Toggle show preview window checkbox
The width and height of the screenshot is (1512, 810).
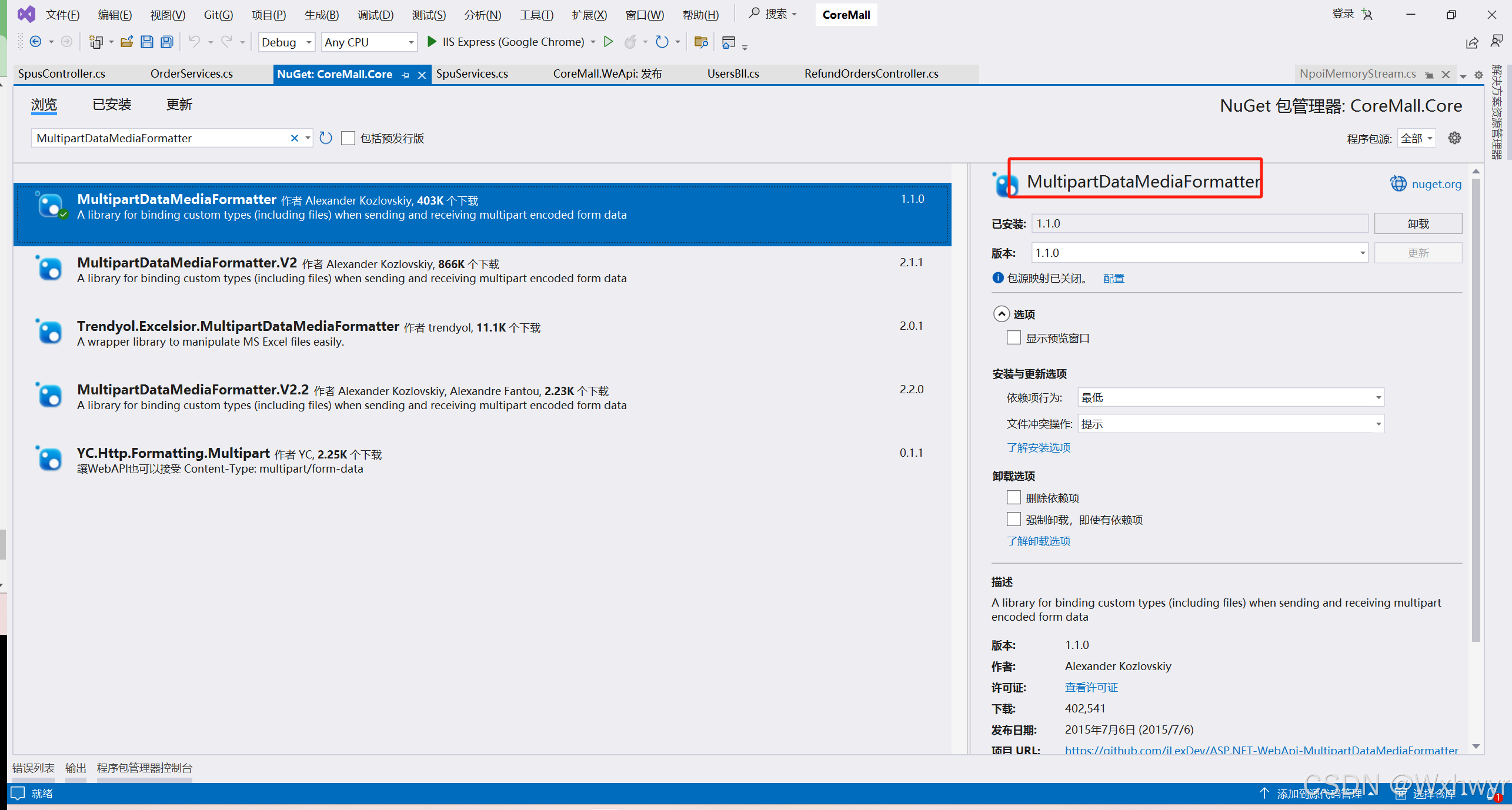[x=1013, y=337]
